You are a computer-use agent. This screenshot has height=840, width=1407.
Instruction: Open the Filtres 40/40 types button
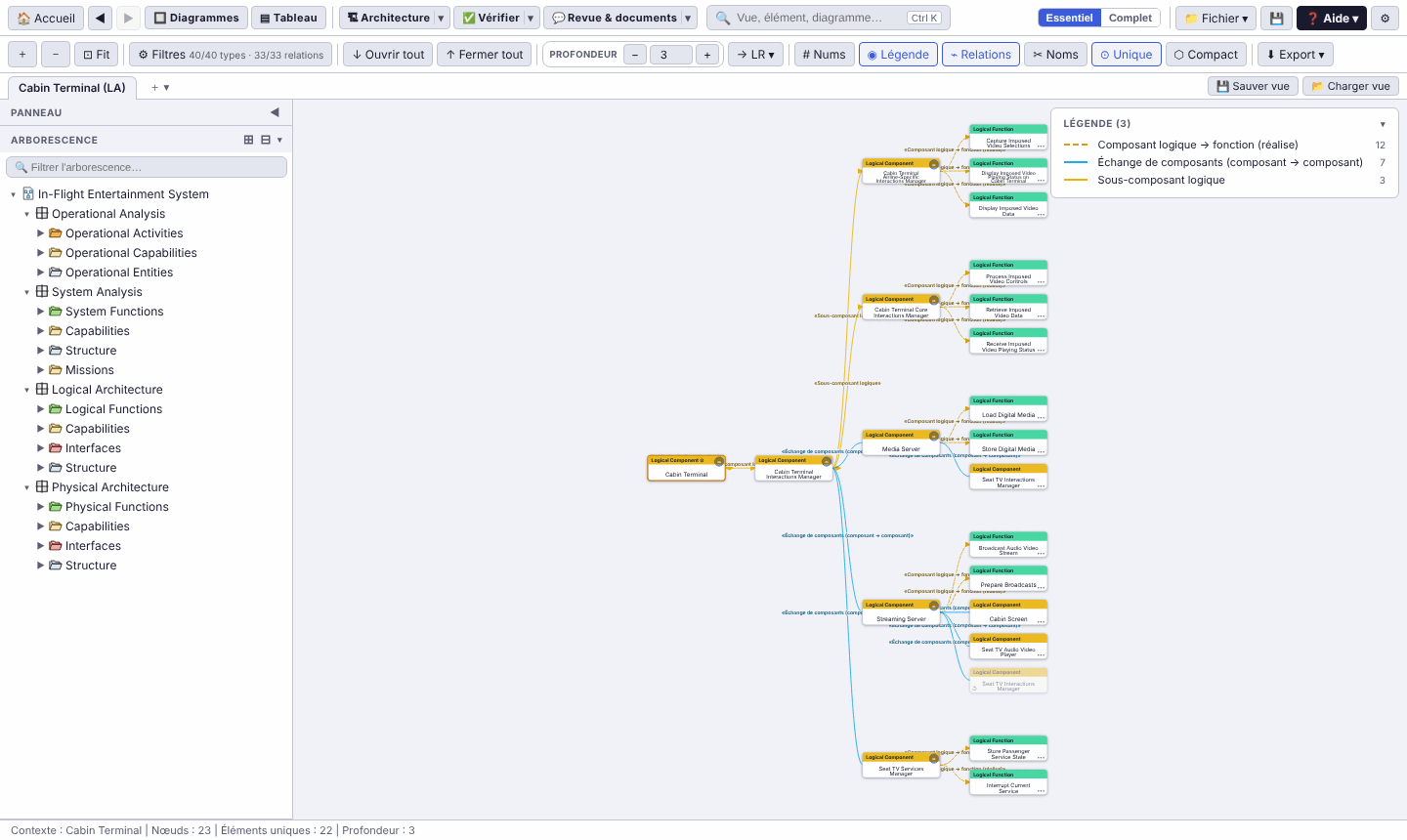[231, 55]
